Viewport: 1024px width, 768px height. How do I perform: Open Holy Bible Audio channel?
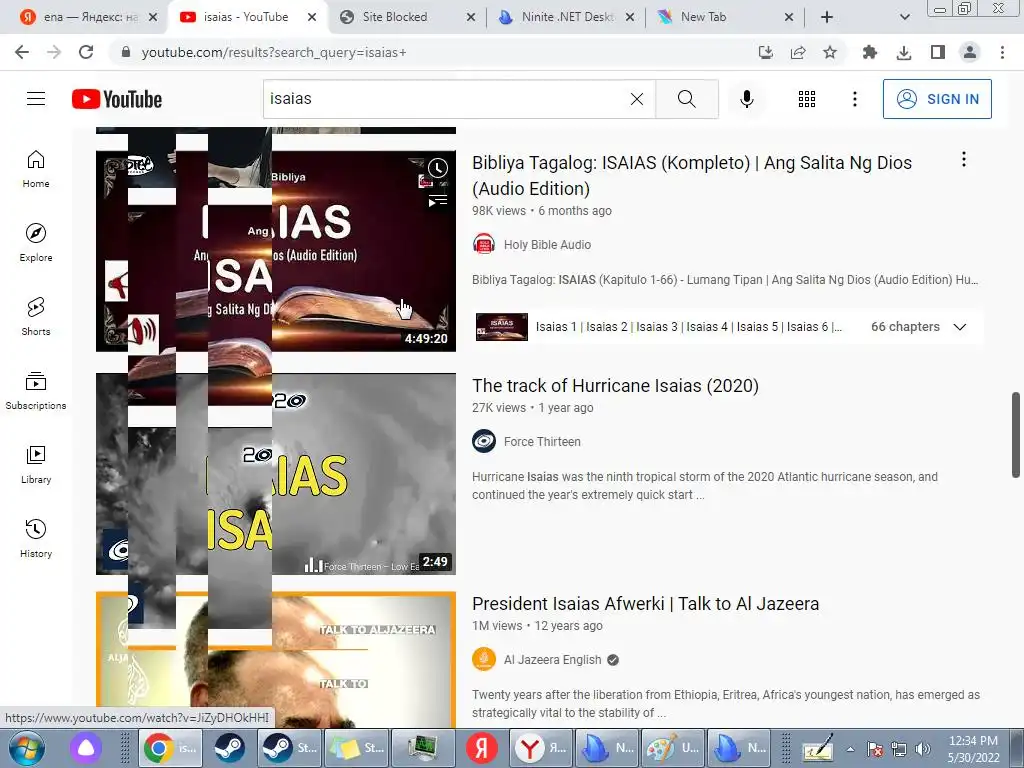[547, 244]
